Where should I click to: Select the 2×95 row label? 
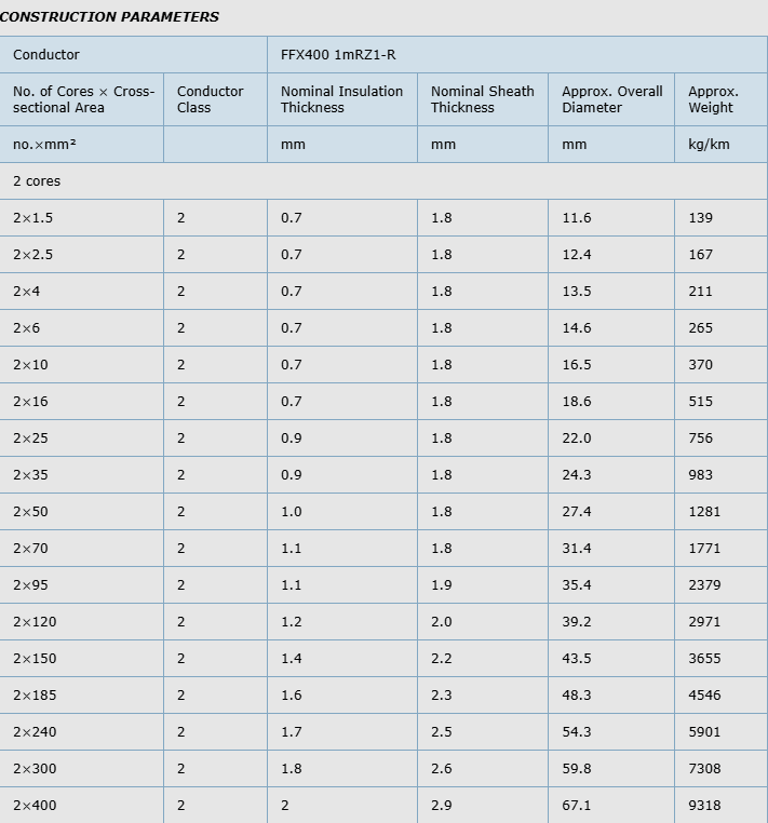pos(31,585)
